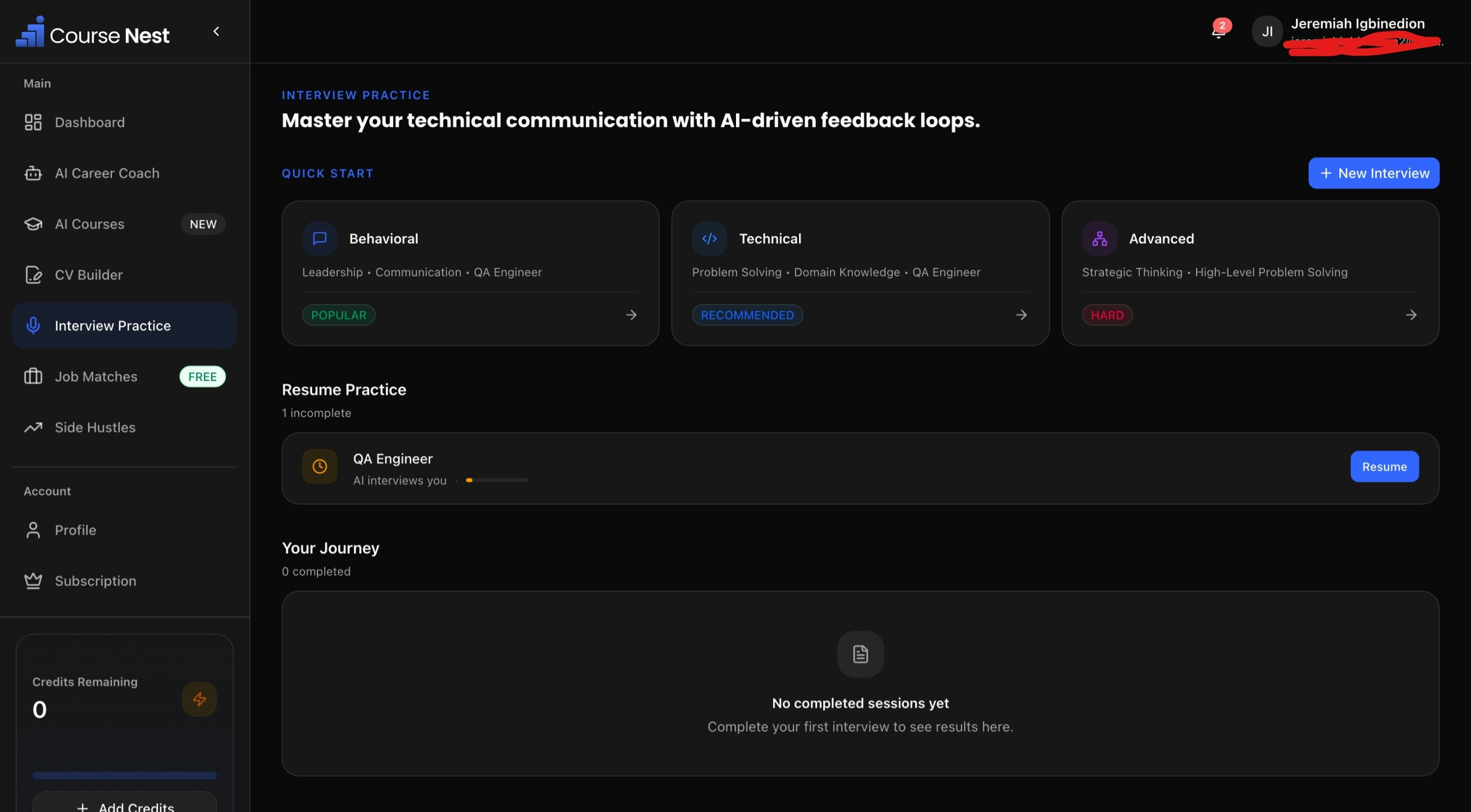Click the FREE badge on Job Matches

coord(203,376)
